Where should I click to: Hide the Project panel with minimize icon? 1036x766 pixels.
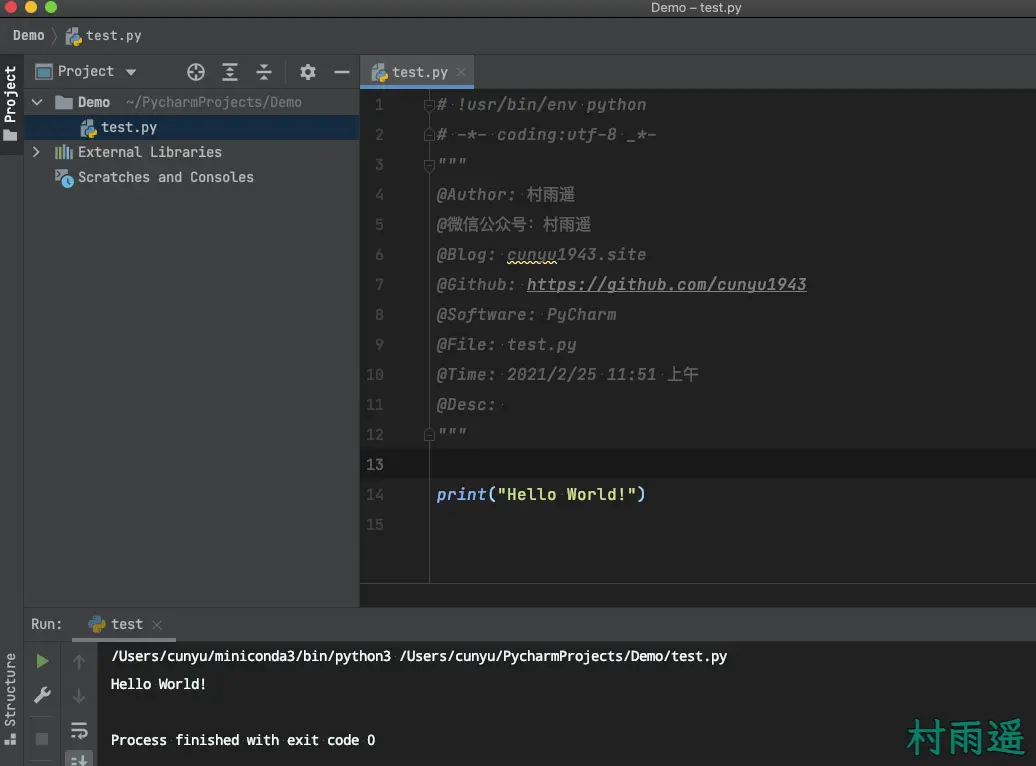pyautogui.click(x=341, y=72)
